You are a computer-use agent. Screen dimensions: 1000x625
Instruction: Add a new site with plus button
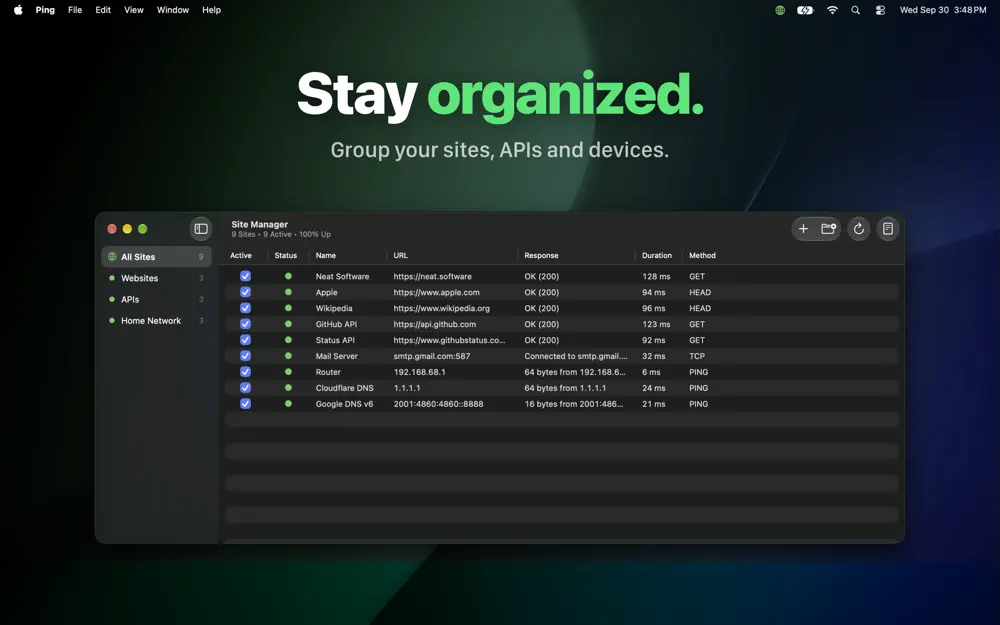pyautogui.click(x=804, y=228)
